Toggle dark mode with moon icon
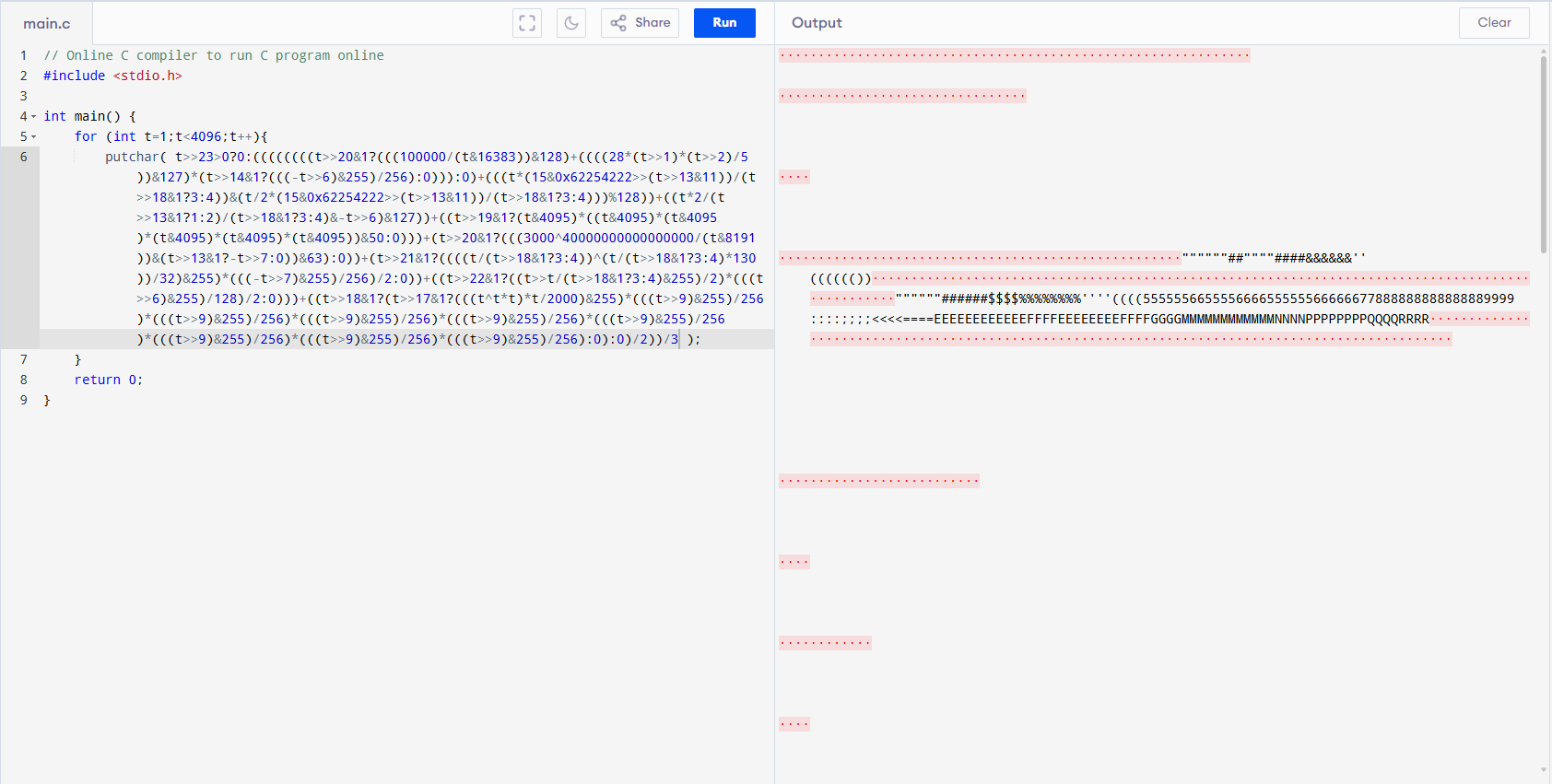1552x784 pixels. [571, 23]
